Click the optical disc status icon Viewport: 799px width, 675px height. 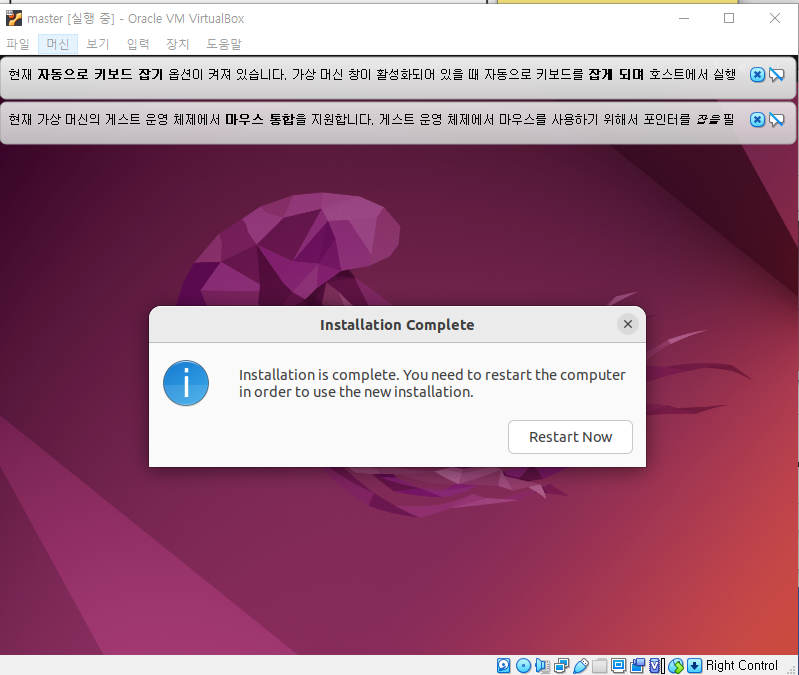pos(523,665)
